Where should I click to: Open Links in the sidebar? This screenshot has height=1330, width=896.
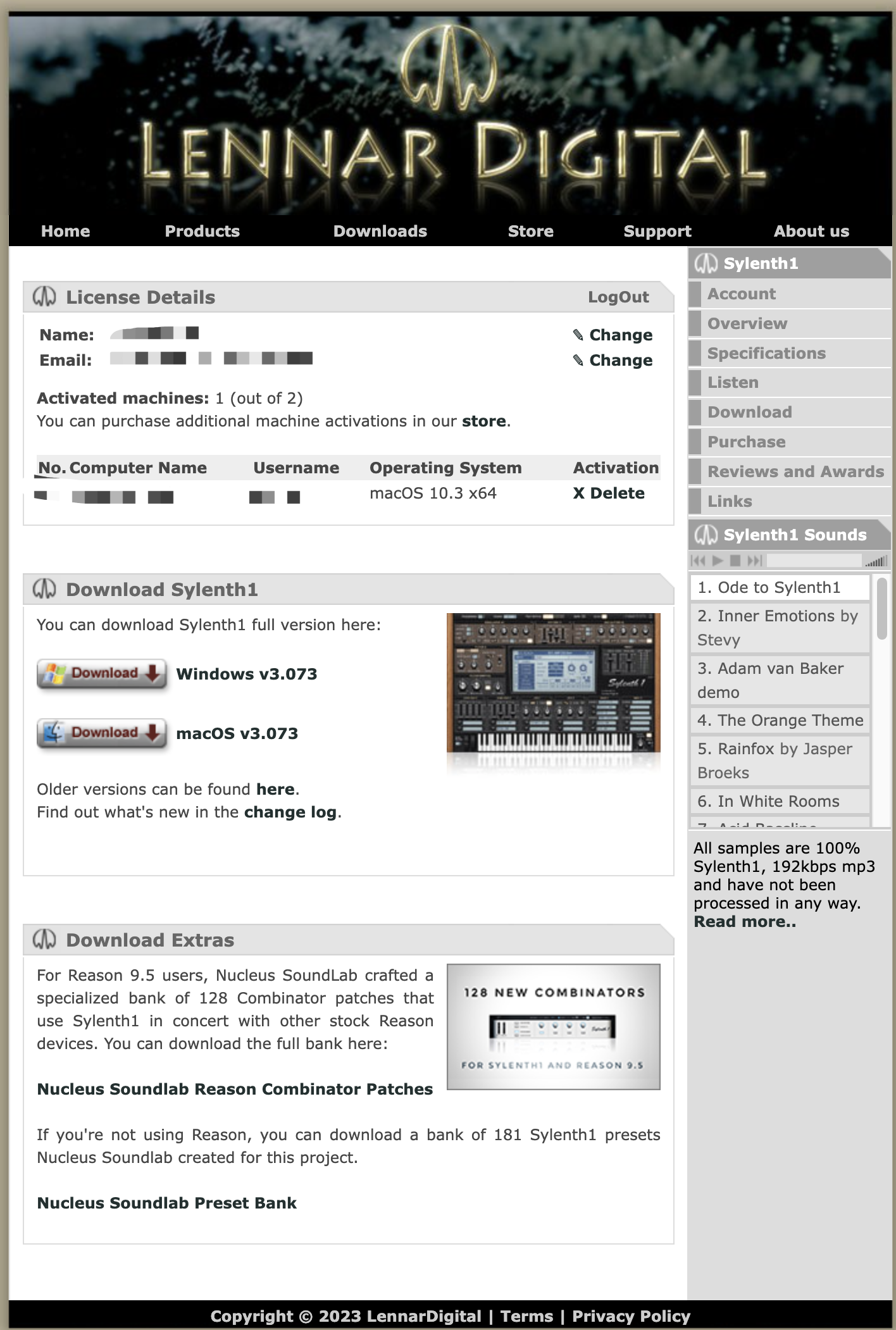[x=789, y=502]
